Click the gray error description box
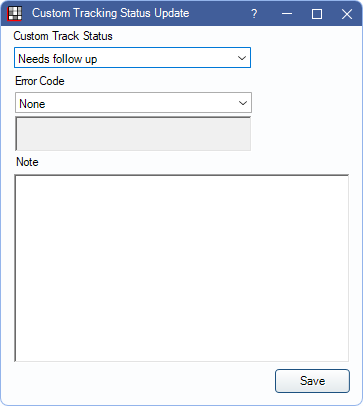 (133, 134)
